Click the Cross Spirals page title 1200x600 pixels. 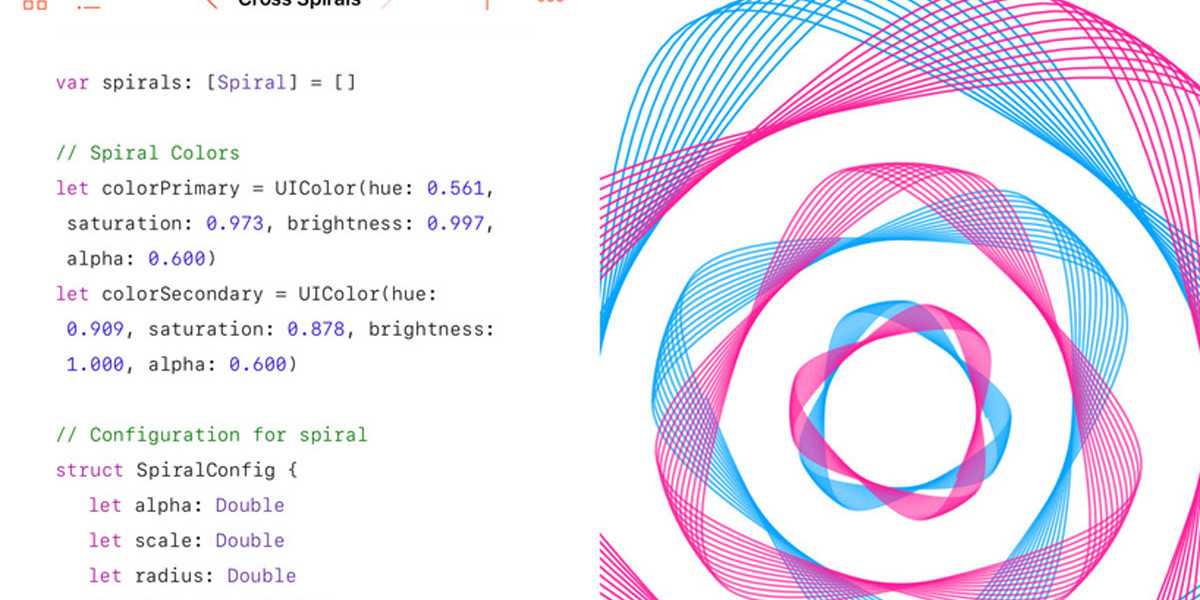pyautogui.click(x=299, y=4)
